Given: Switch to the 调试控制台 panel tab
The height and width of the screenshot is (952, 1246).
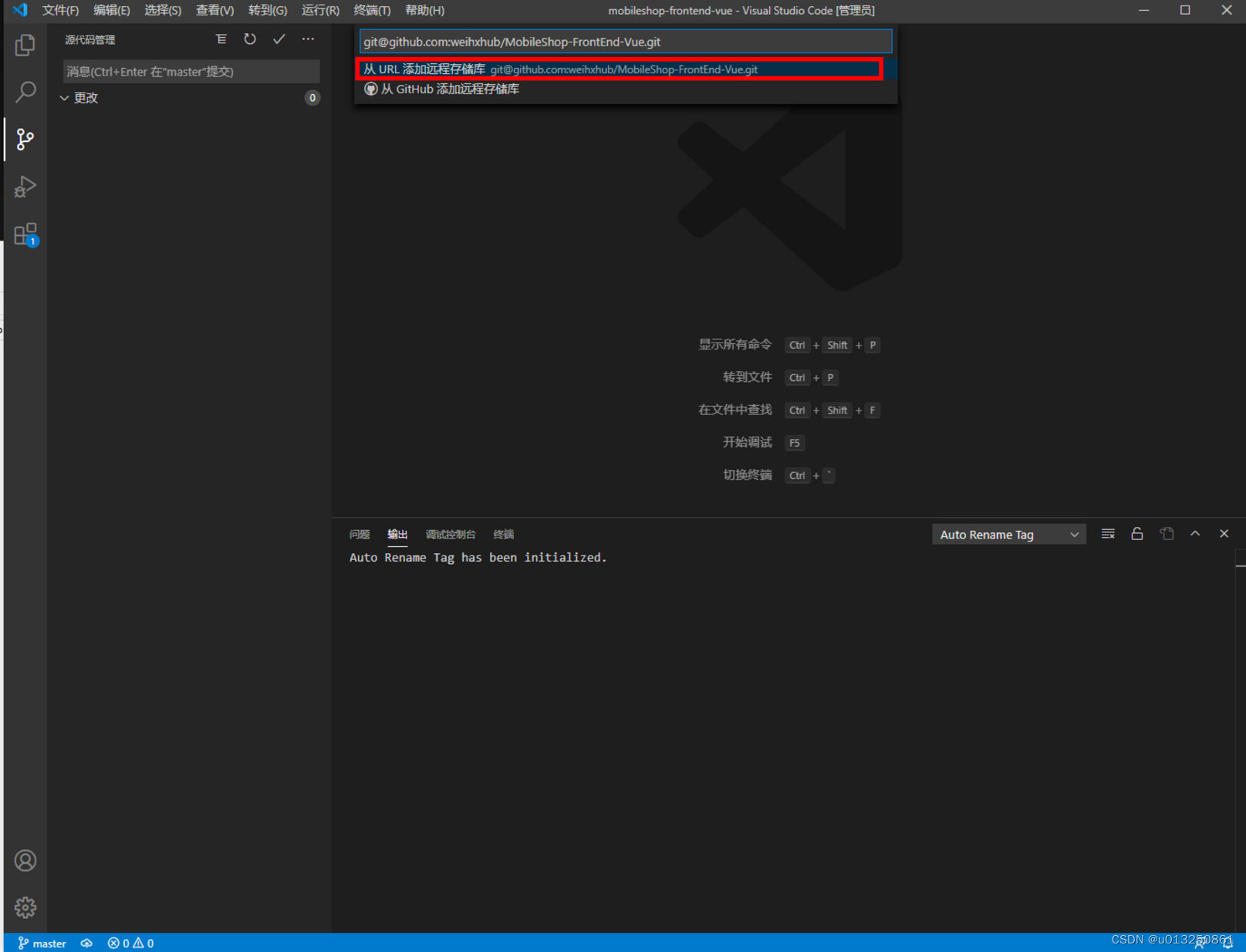Looking at the screenshot, I should pos(451,535).
